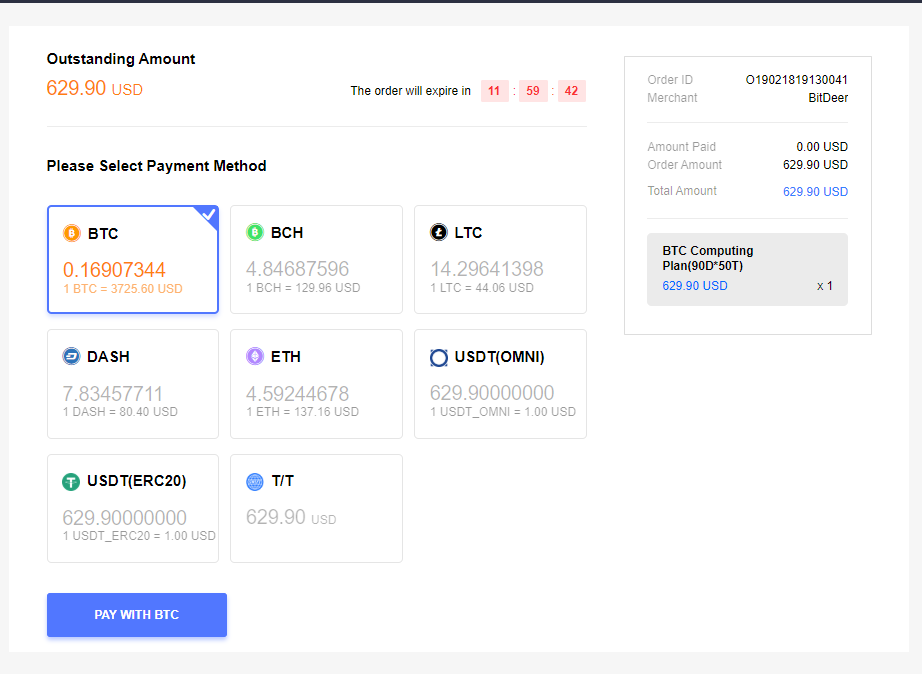Click the orange Bitcoin coin icon
922x674 pixels.
72,233
